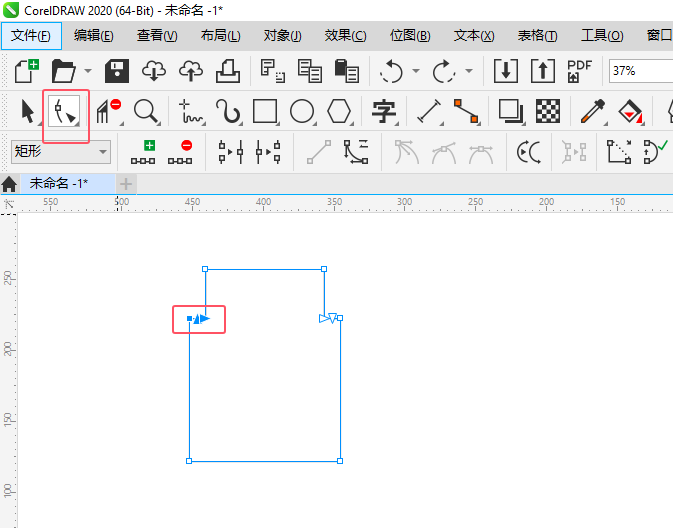Select the Polygon tool
673x528 pixels.
[x=339, y=111]
